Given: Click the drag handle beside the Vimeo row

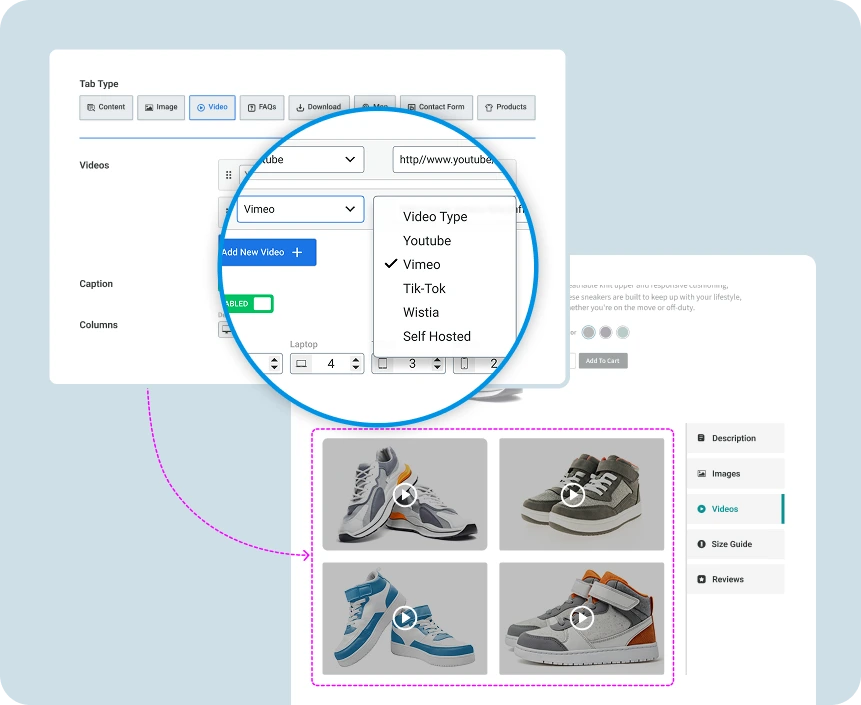Looking at the screenshot, I should 228,210.
